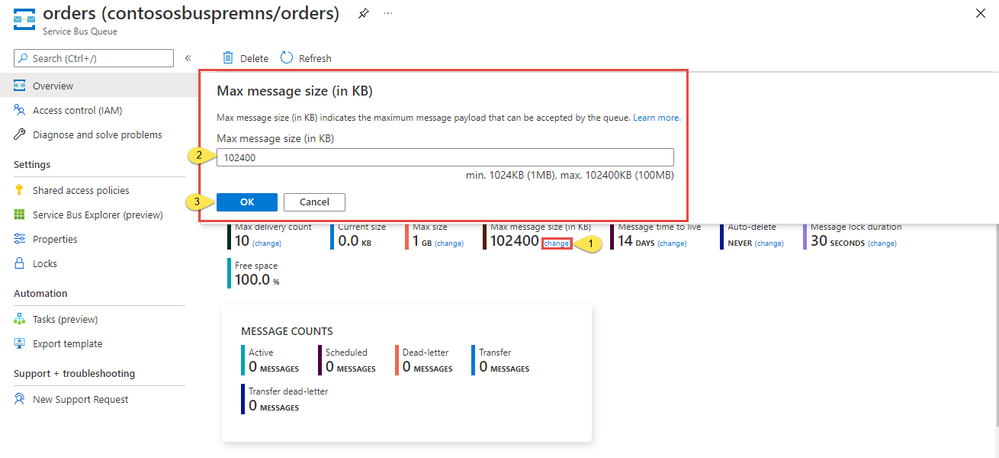The height and width of the screenshot is (458, 999).
Task: Click the Scheduled 0 MESSAGES count
Action: point(350,367)
